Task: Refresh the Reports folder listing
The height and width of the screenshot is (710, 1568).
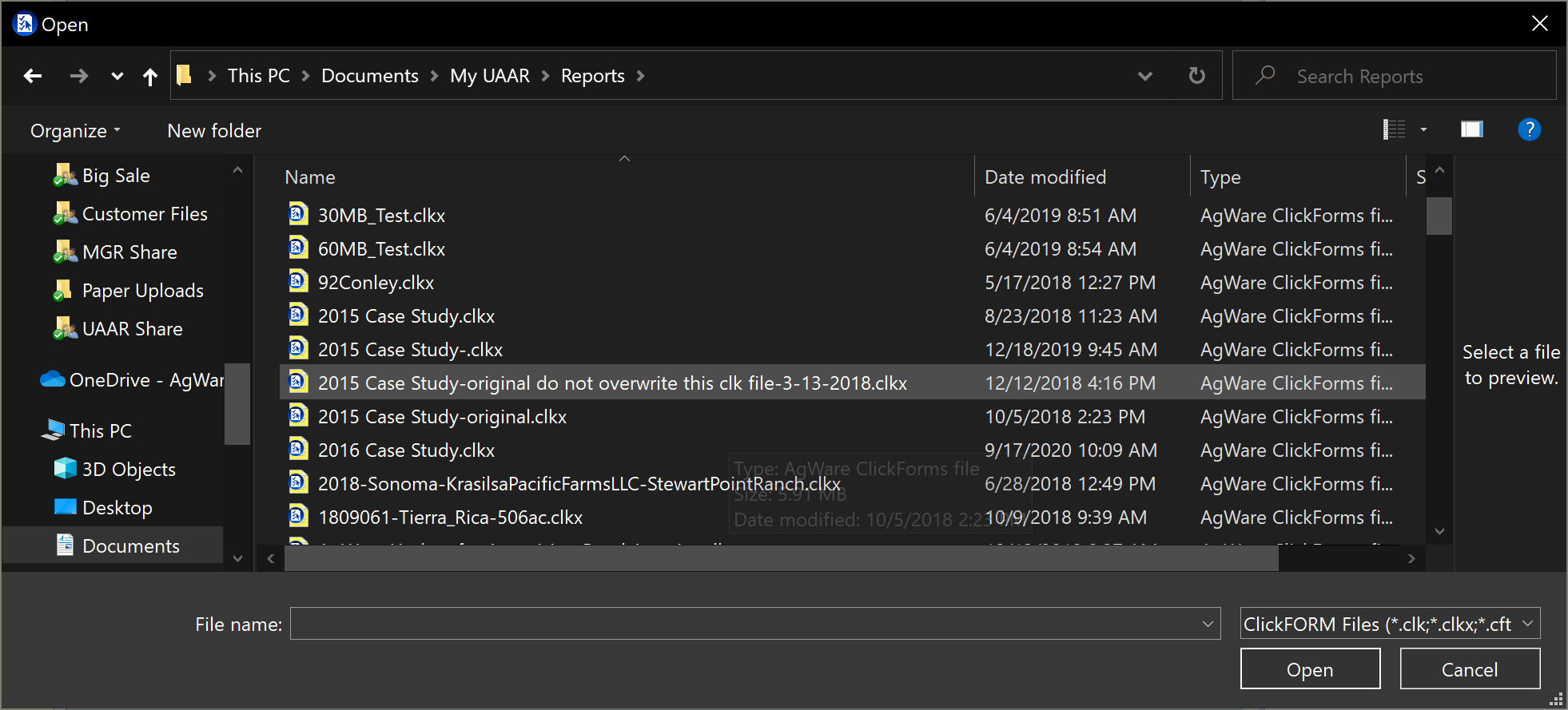Action: (1196, 76)
